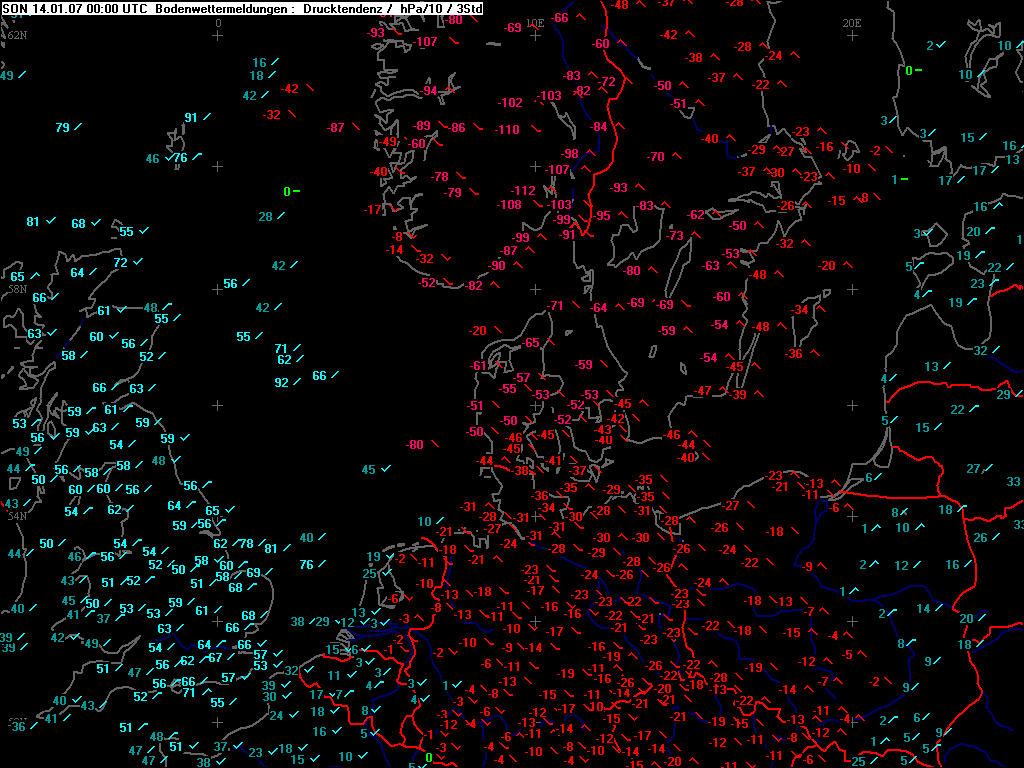Click the -110 pressure tendency station
The height and width of the screenshot is (768, 1024).
point(508,129)
